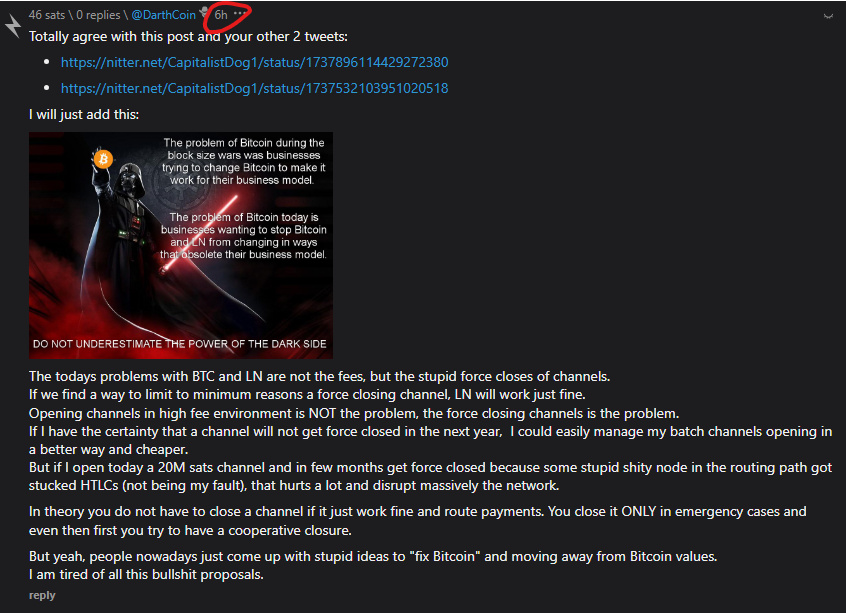
Task: Open the @DarthCoin user profile
Action: [163, 15]
